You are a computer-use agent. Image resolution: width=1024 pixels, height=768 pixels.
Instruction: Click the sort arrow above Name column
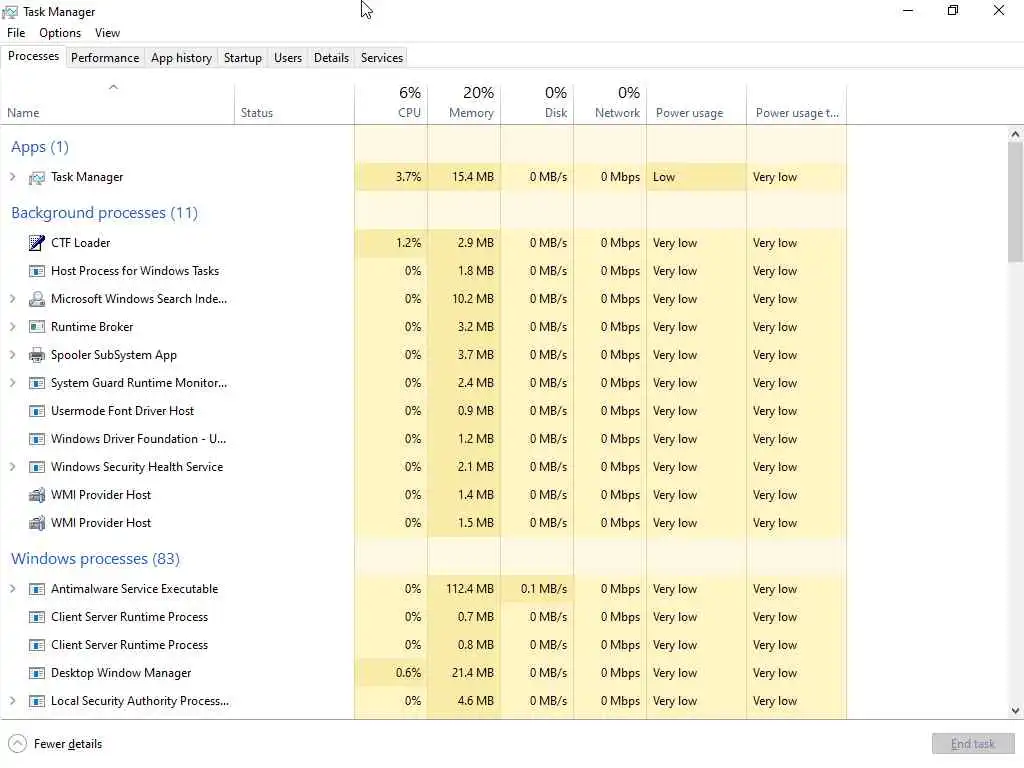113,87
